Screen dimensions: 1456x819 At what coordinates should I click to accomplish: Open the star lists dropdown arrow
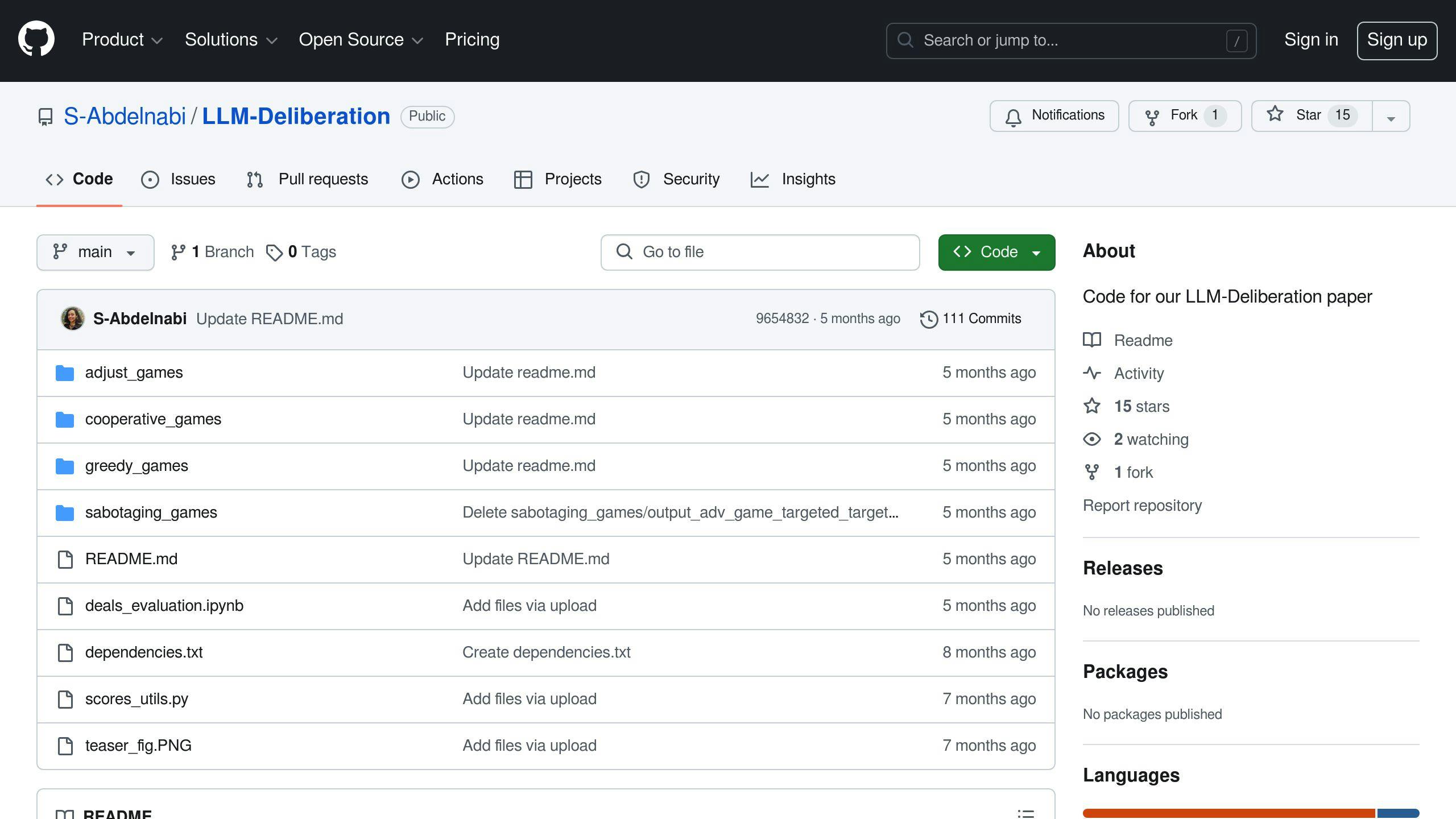pyautogui.click(x=1391, y=116)
